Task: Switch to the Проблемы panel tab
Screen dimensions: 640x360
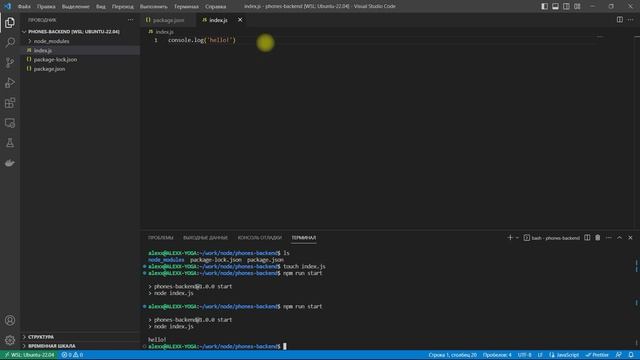Action: pyautogui.click(x=160, y=238)
